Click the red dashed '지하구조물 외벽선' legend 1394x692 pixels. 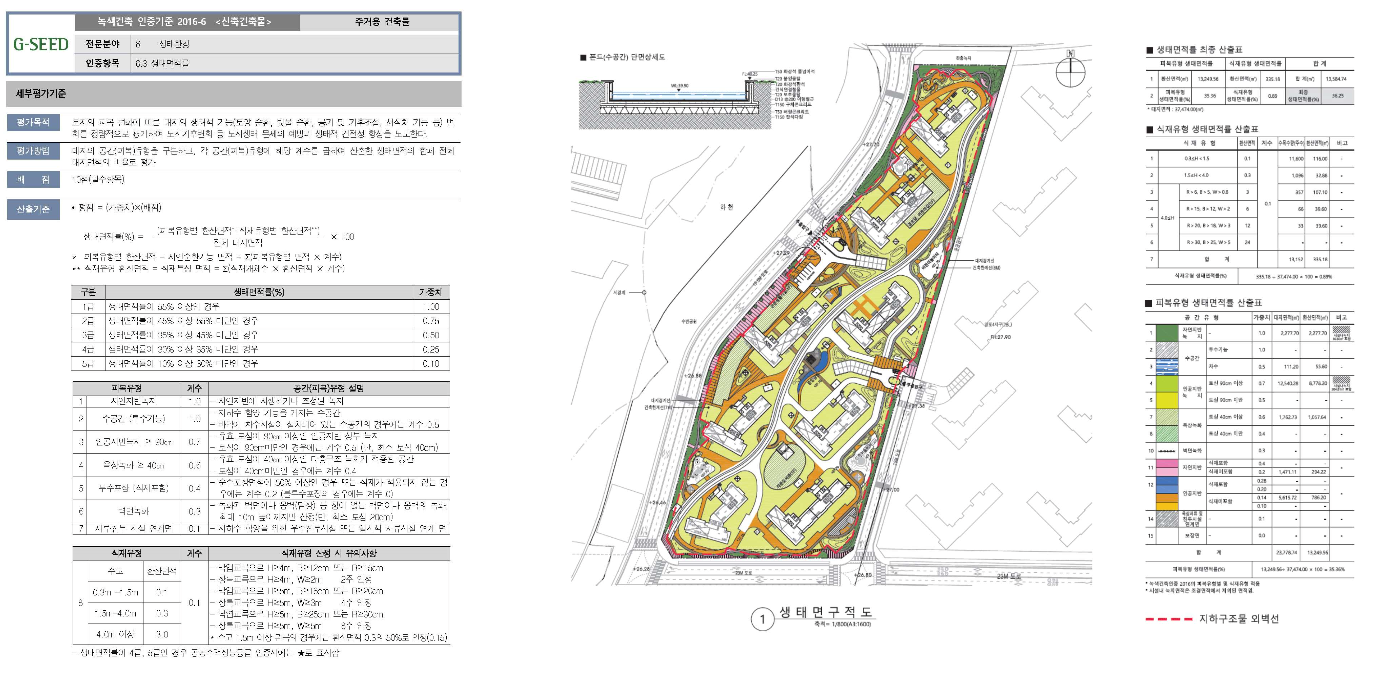[1213, 620]
